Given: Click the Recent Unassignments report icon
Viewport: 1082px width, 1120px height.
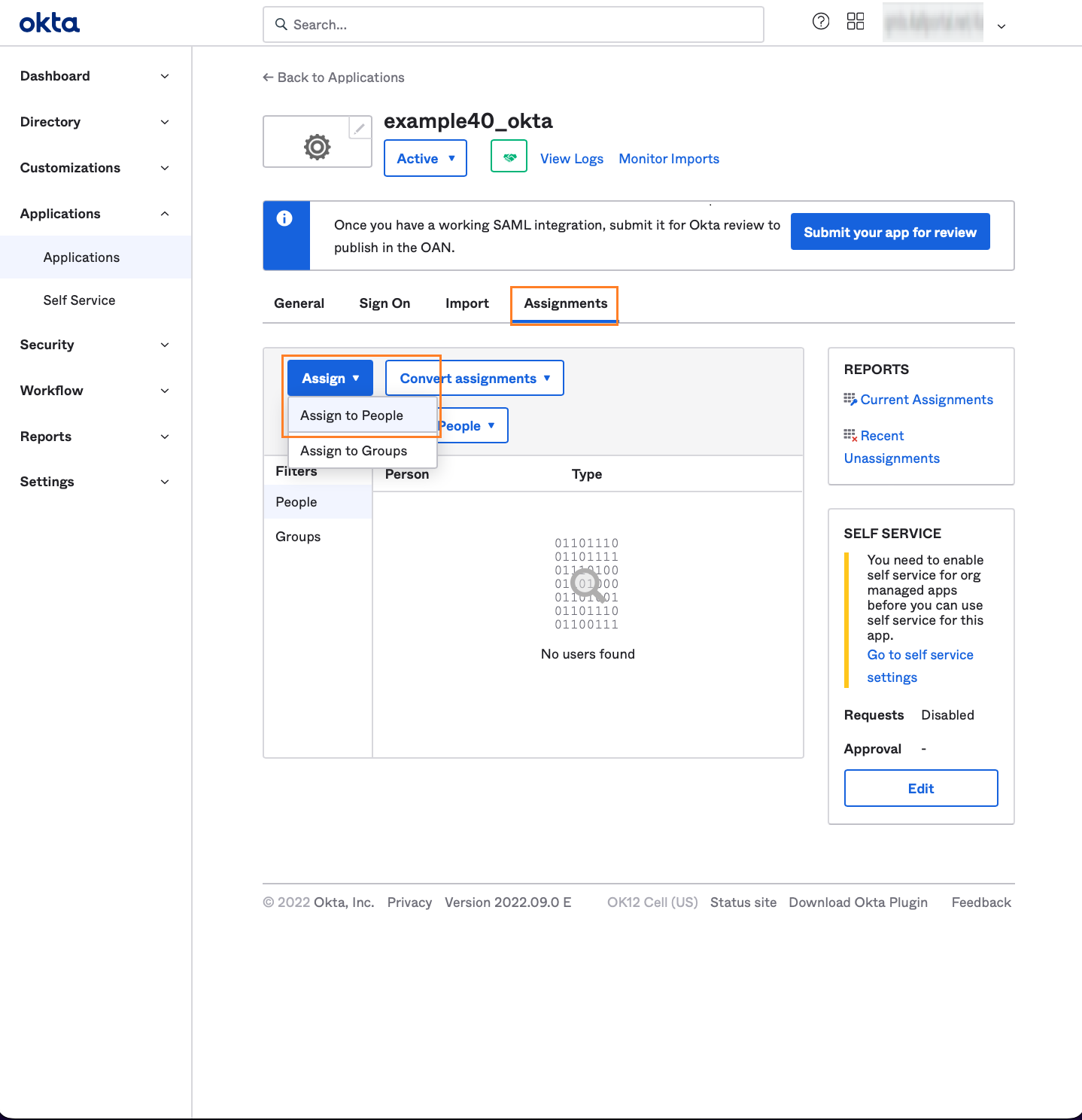Looking at the screenshot, I should point(850,435).
